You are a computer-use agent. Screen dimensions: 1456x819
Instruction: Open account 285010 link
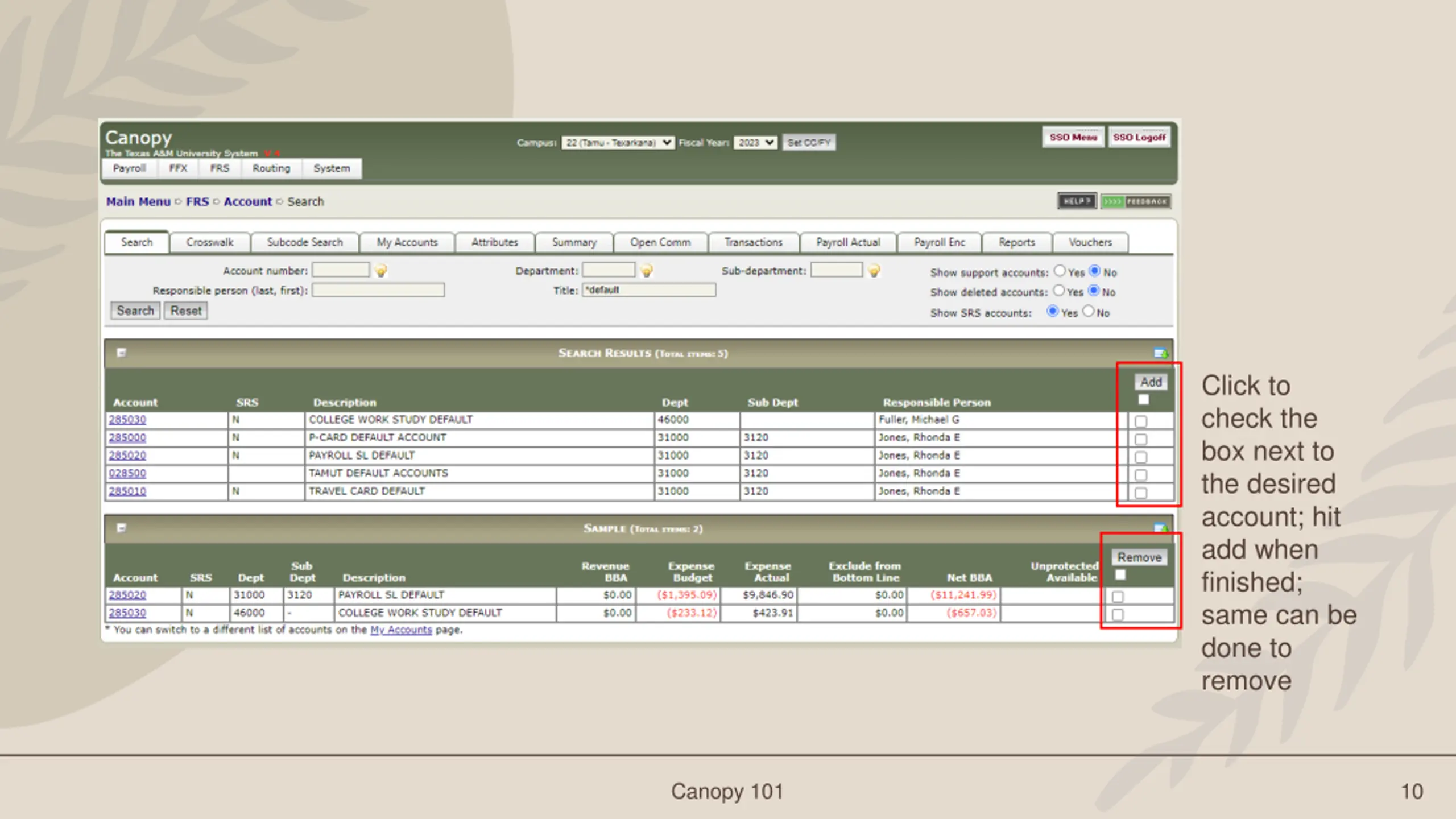tap(127, 491)
